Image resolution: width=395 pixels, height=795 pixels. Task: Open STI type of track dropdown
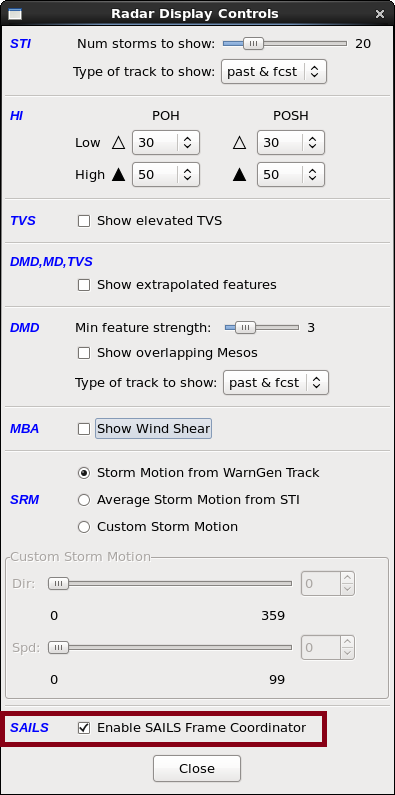tap(274, 72)
